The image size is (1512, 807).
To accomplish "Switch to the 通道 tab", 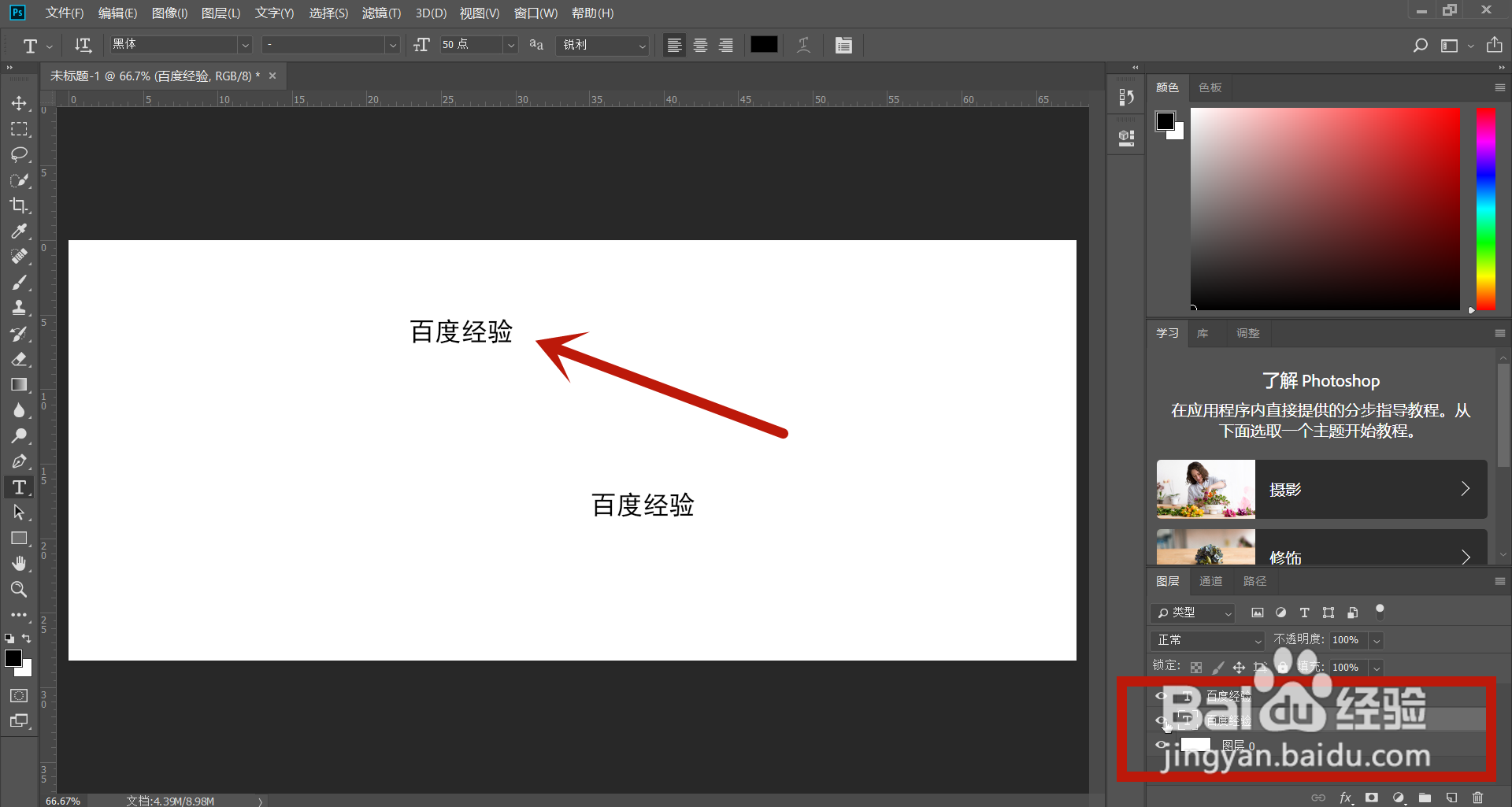I will click(x=1210, y=581).
